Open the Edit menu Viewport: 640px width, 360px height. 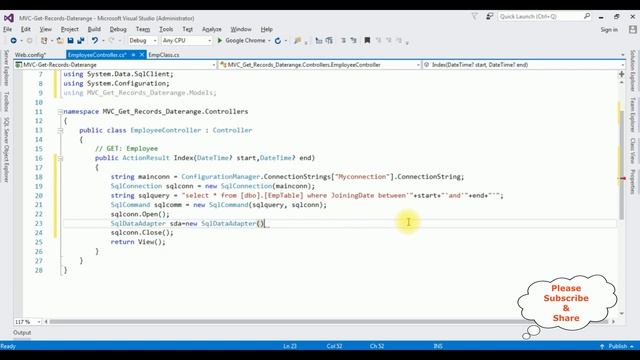pos(26,29)
